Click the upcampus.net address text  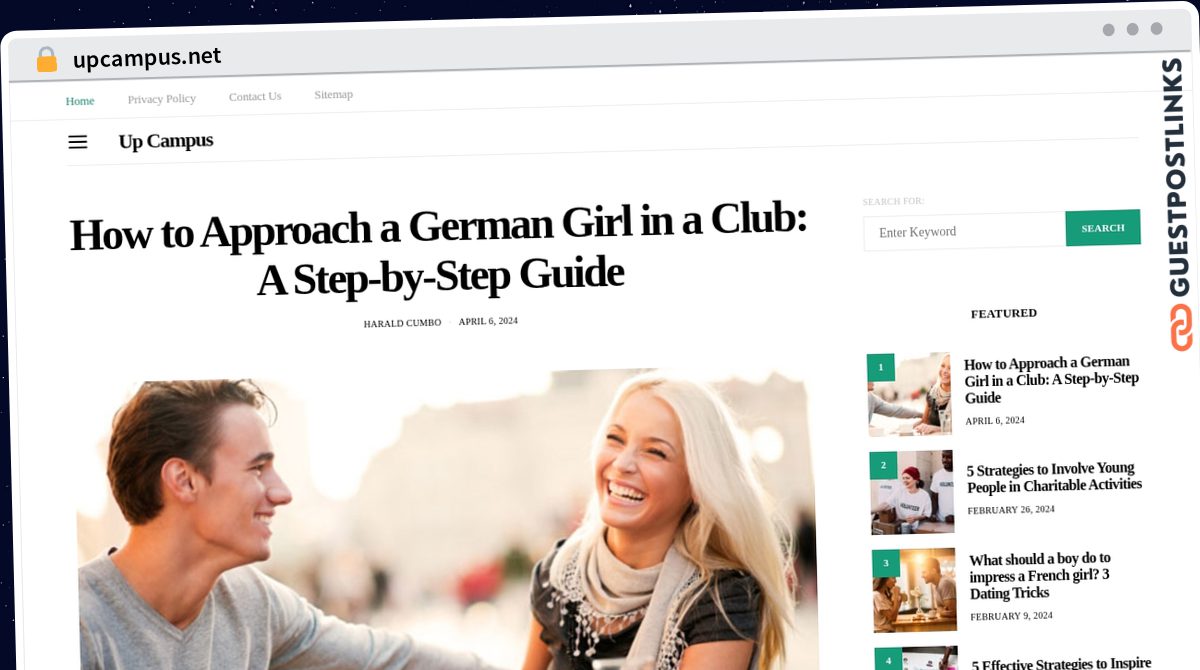point(147,57)
